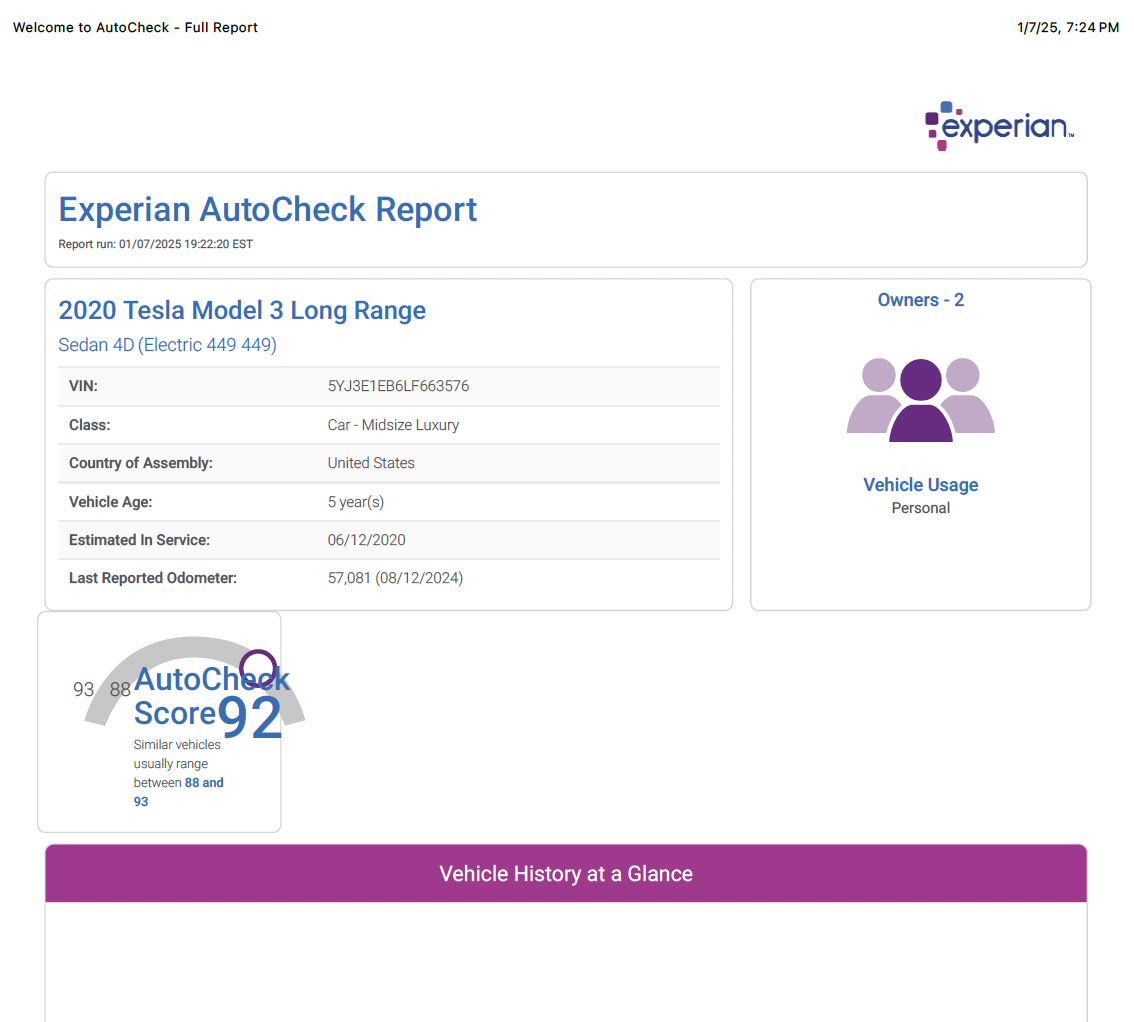
Task: Click the Country of Assembly: label
Action: coord(141,464)
